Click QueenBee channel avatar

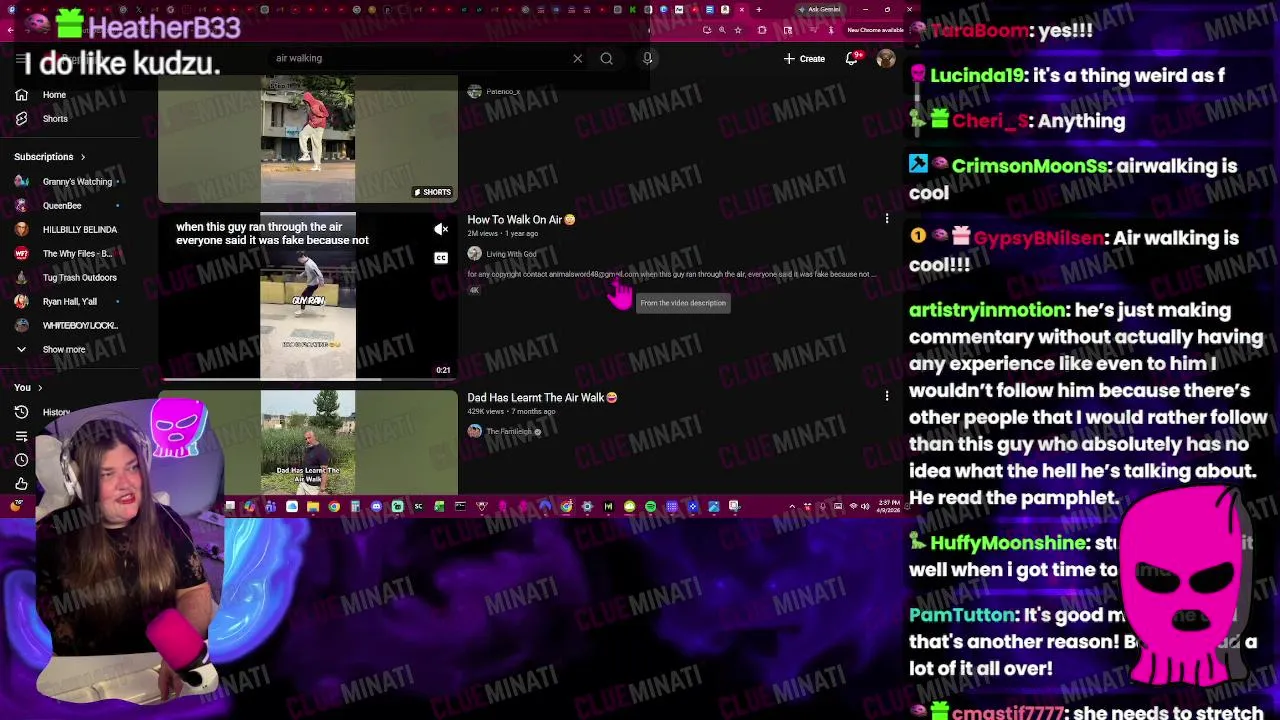21,206
